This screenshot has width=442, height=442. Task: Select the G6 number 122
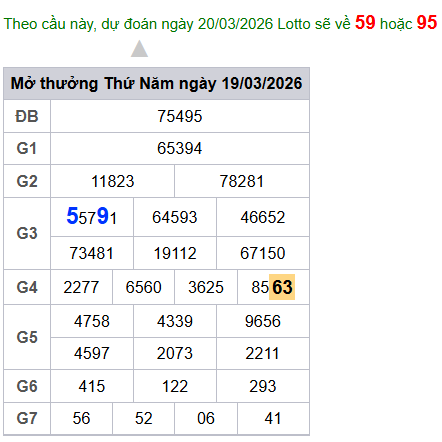[x=175, y=386]
